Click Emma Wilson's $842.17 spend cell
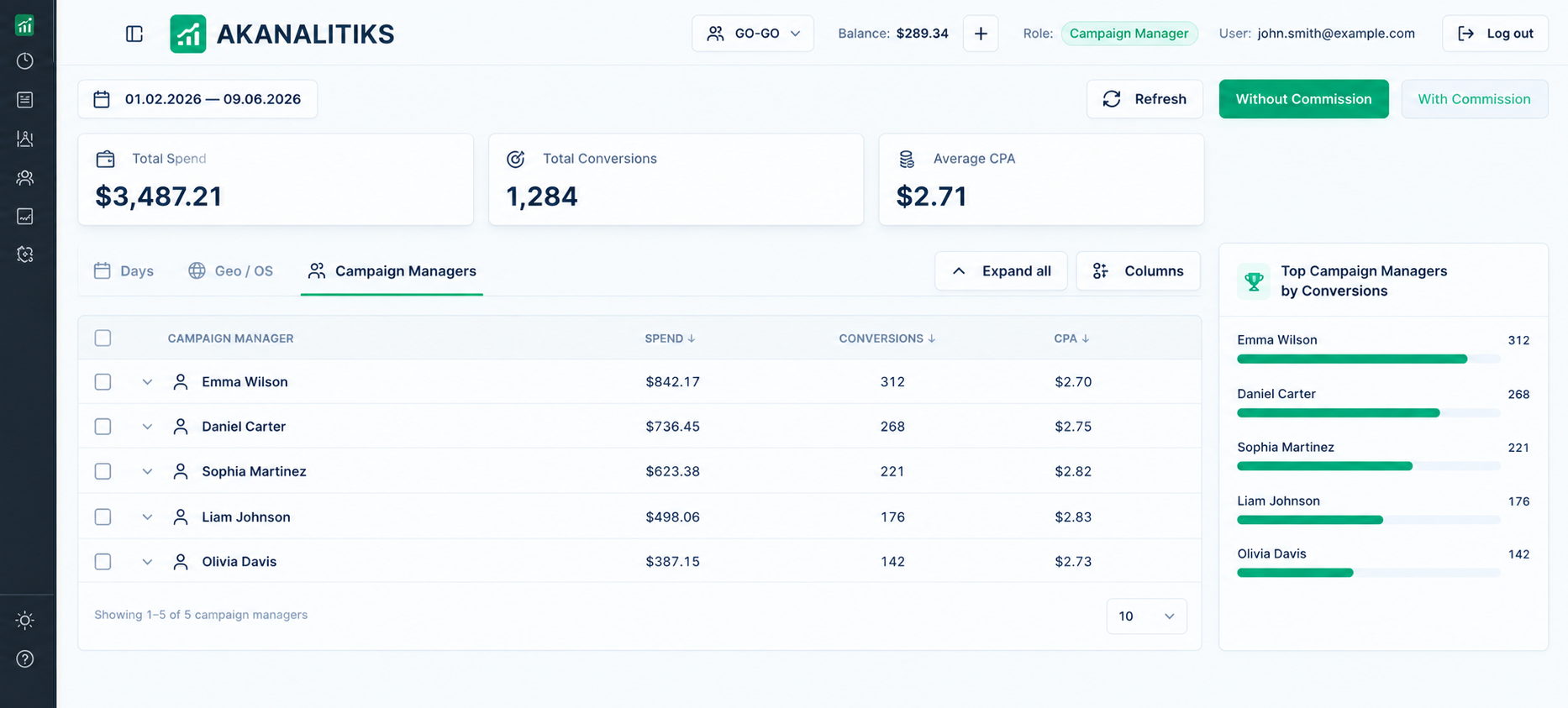The width and height of the screenshot is (1568, 708). (x=672, y=382)
